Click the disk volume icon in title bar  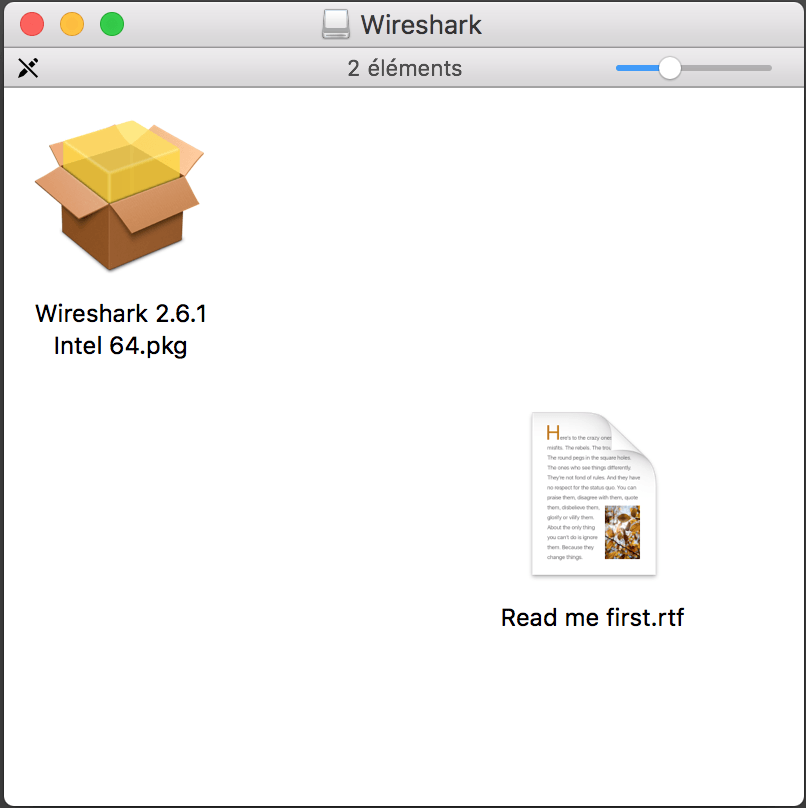[x=336, y=24]
